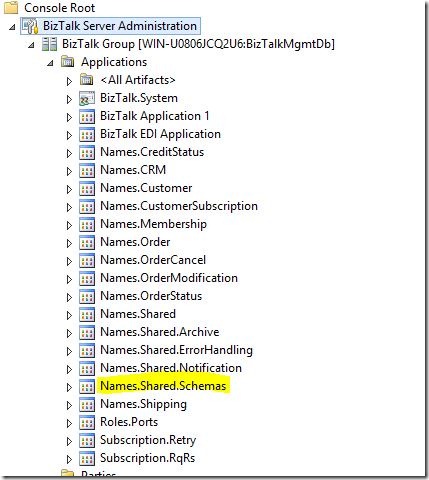This screenshot has height=480, width=429.
Task: Expand the Names.Shared.Notification node
Action: [x=69, y=369]
